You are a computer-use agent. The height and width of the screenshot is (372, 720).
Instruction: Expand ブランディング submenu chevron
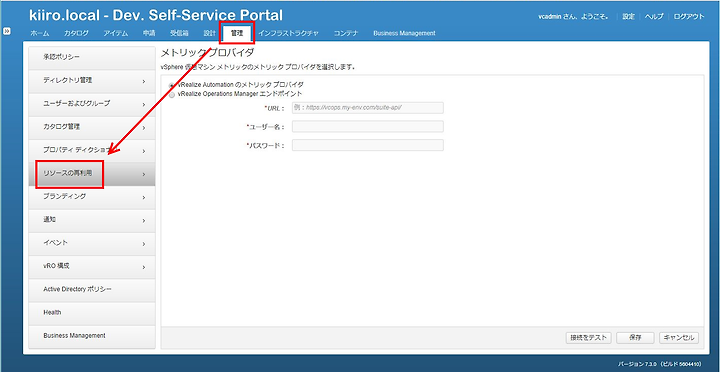pos(144,198)
